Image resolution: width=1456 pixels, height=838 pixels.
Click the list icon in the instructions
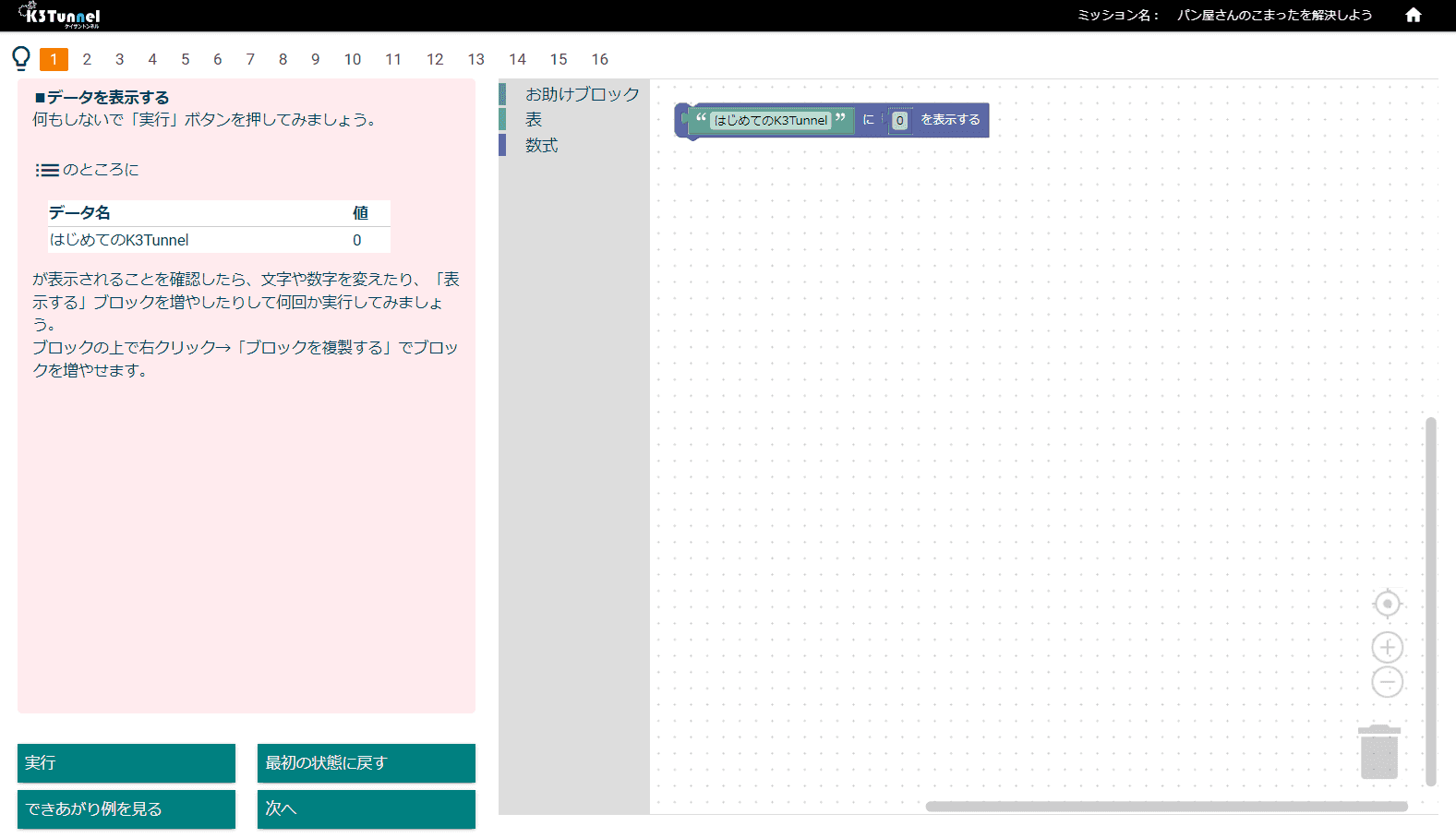pos(47,170)
